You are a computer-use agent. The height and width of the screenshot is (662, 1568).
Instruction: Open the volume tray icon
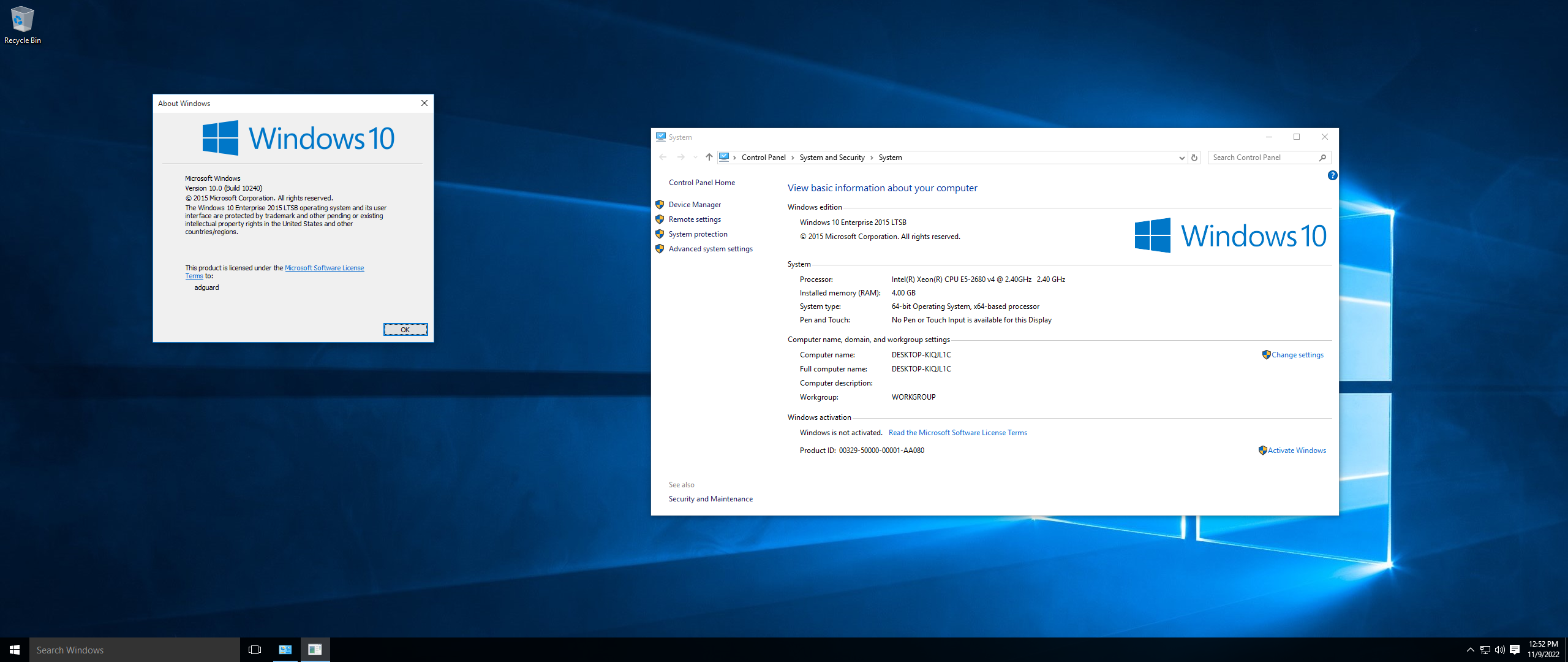point(1499,650)
